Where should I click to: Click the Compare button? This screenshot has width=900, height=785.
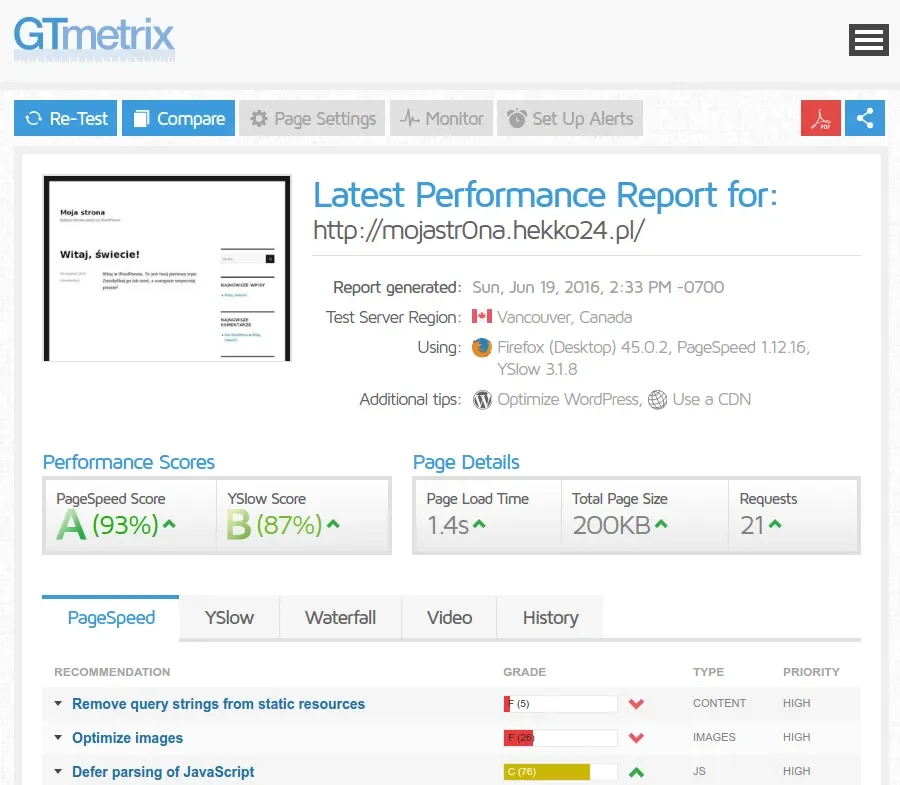tap(179, 118)
